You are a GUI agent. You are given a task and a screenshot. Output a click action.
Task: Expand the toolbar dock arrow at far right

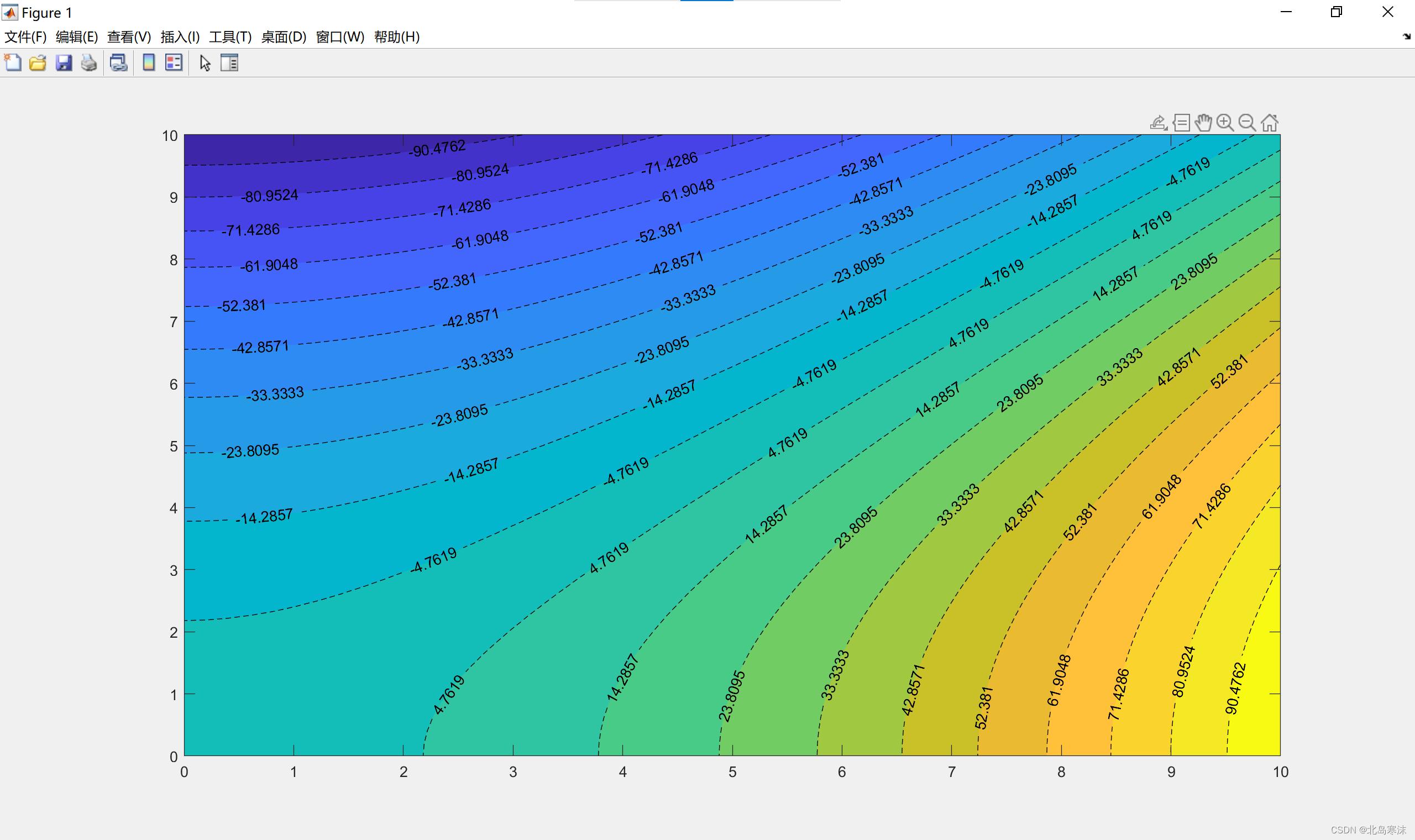(x=1407, y=37)
